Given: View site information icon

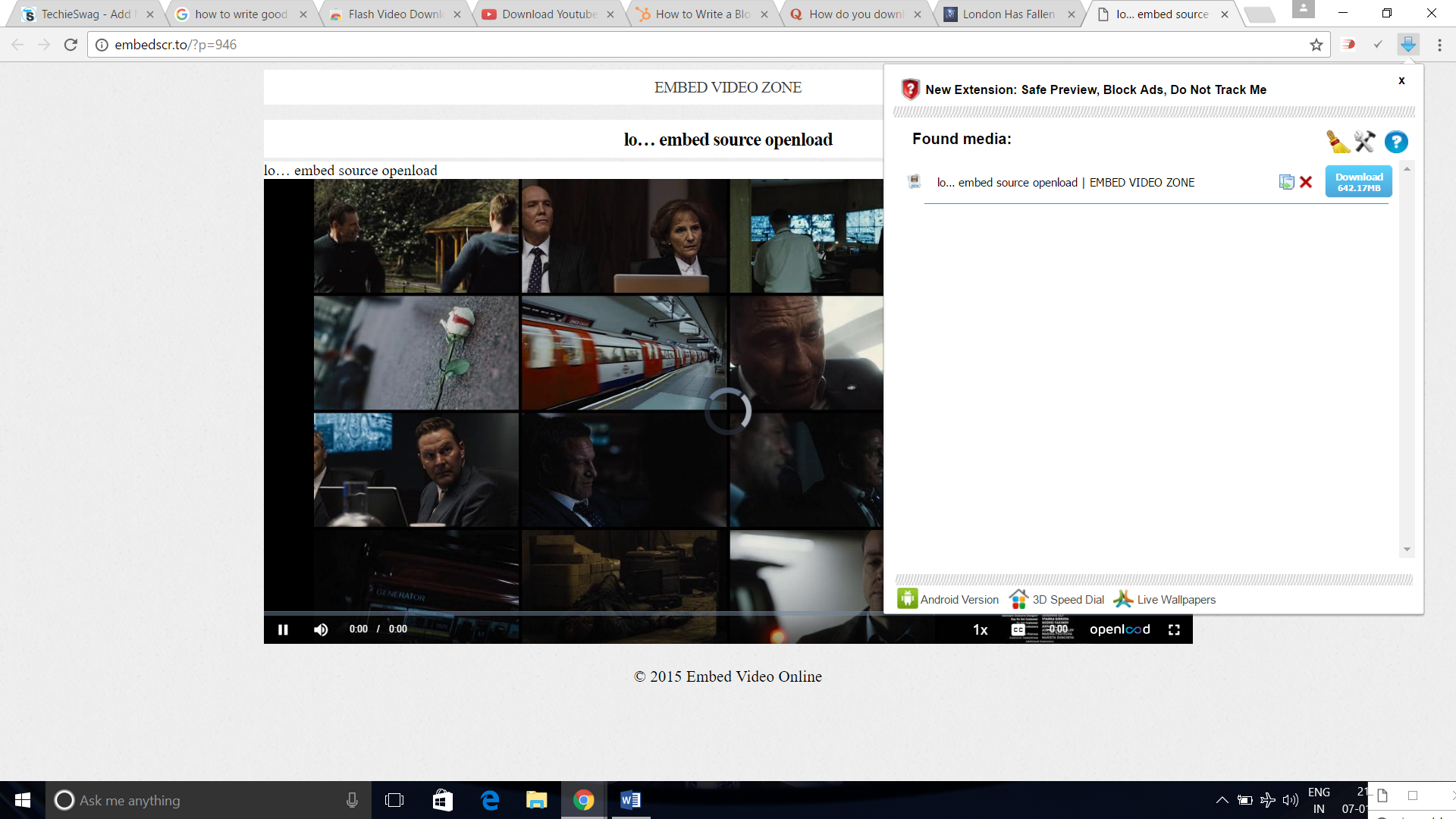Looking at the screenshot, I should 102,45.
